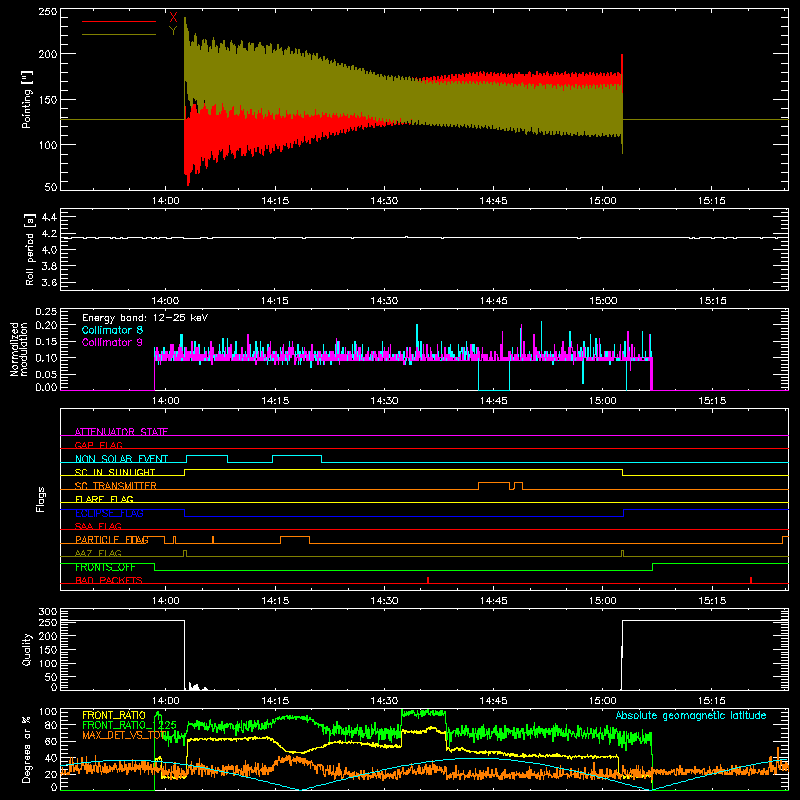
Task: Select the 'Energy band: 12-25 keV' label
Action: point(145,318)
